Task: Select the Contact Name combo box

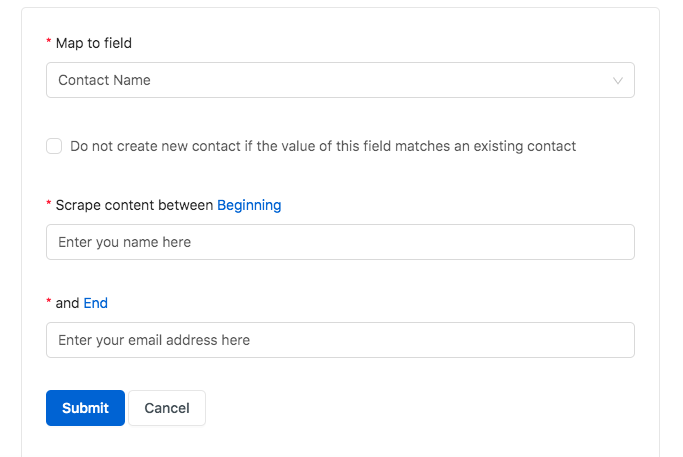Action: coord(340,80)
